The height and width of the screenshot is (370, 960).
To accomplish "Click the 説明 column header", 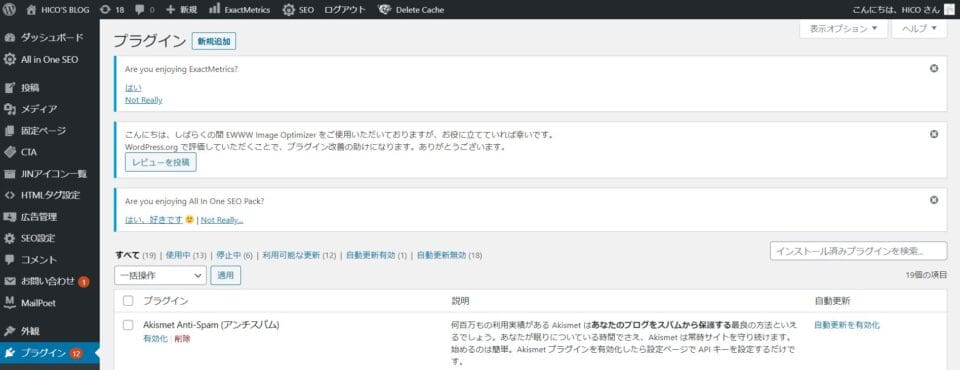I will (460, 301).
